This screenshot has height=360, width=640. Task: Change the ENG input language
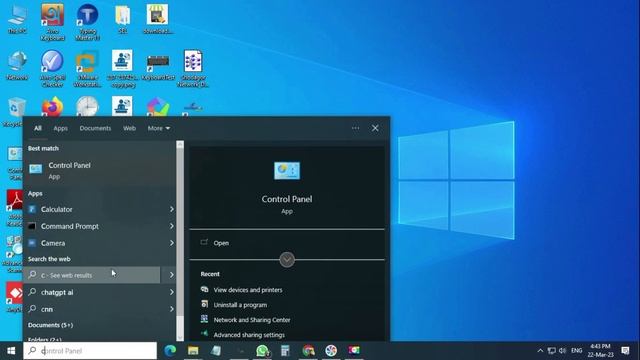pos(576,351)
